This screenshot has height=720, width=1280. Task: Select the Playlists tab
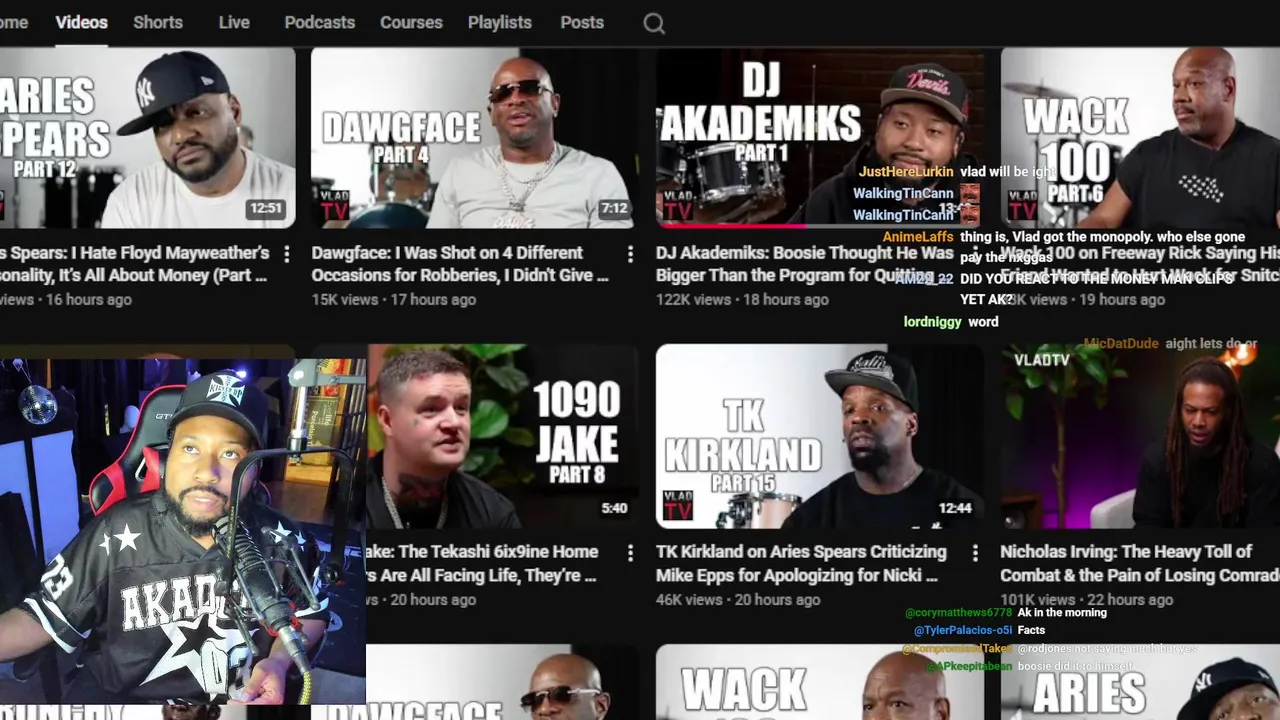500,22
